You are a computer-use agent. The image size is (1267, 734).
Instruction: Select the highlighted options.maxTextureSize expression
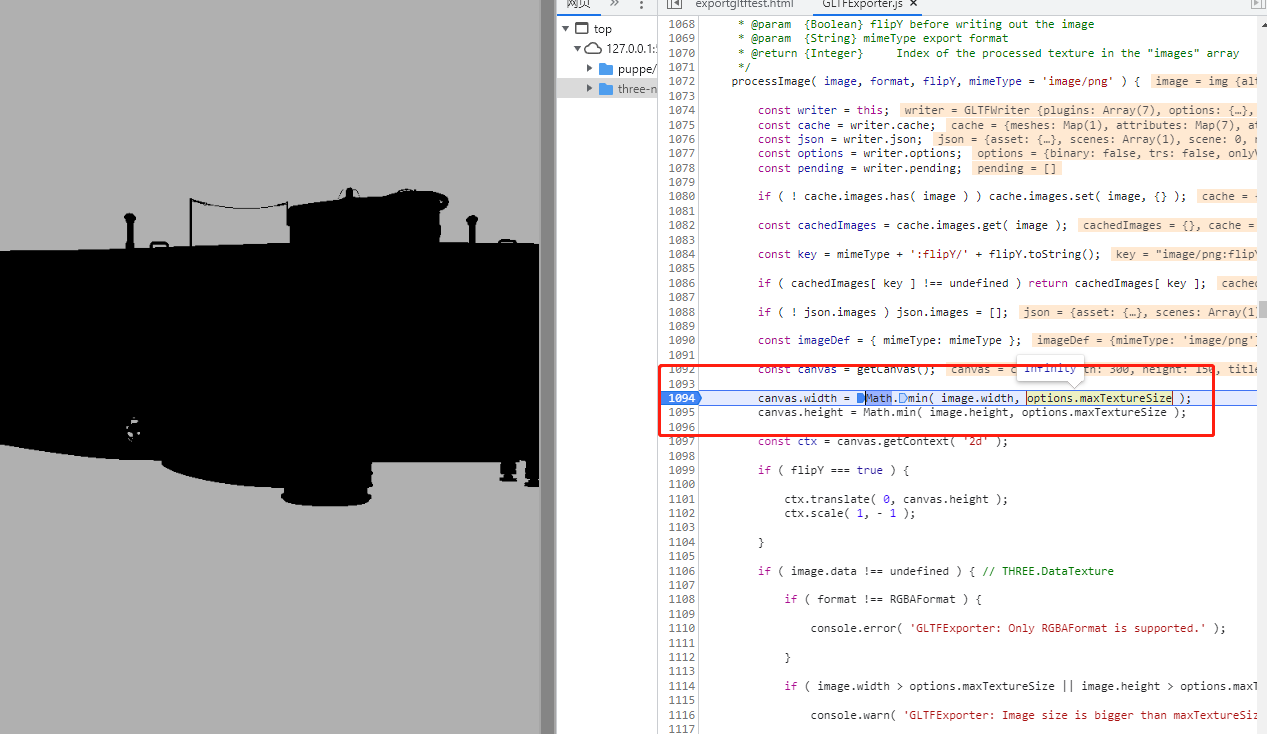point(1098,397)
